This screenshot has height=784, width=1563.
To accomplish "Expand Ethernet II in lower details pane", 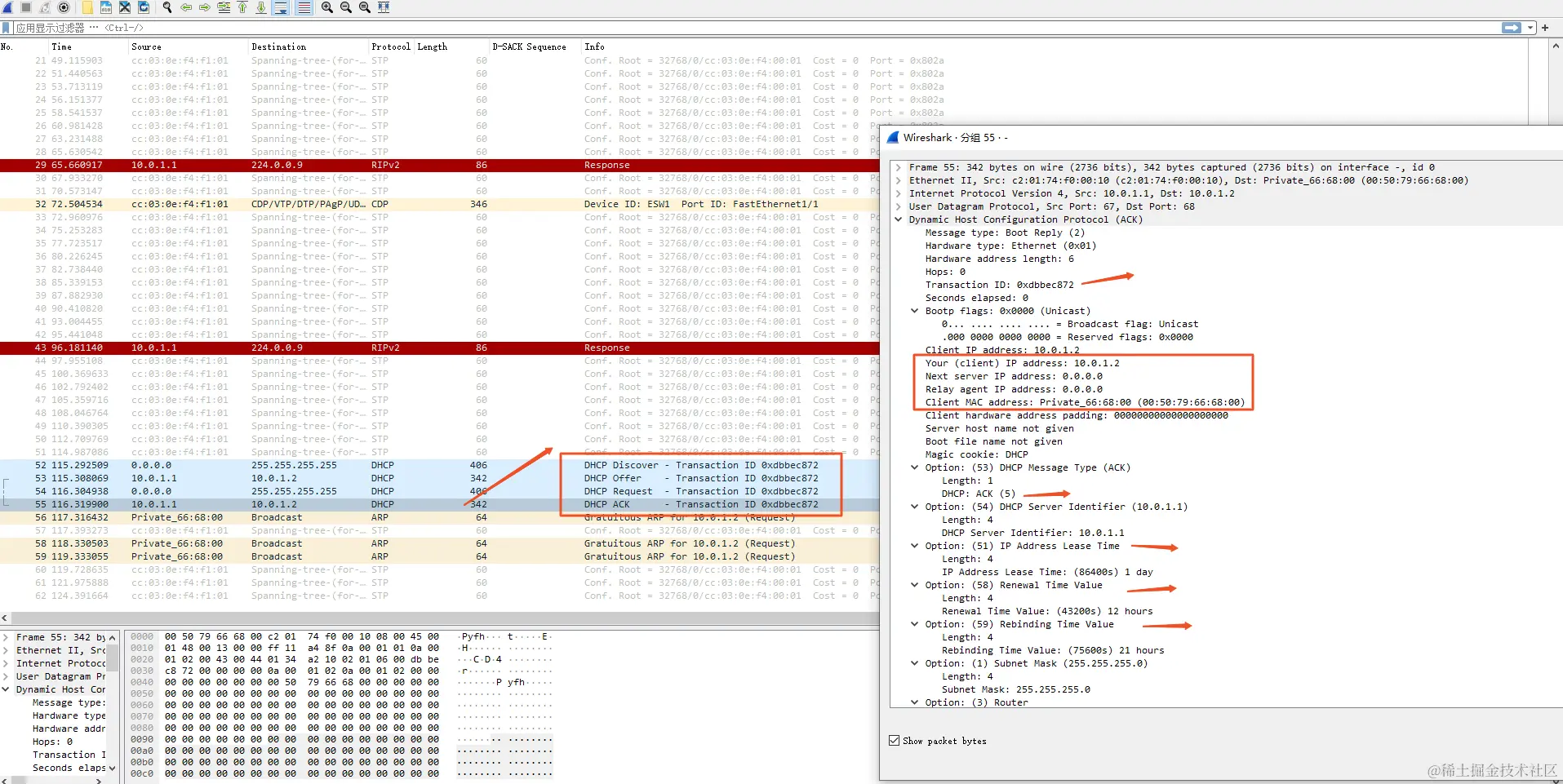I will [6, 650].
